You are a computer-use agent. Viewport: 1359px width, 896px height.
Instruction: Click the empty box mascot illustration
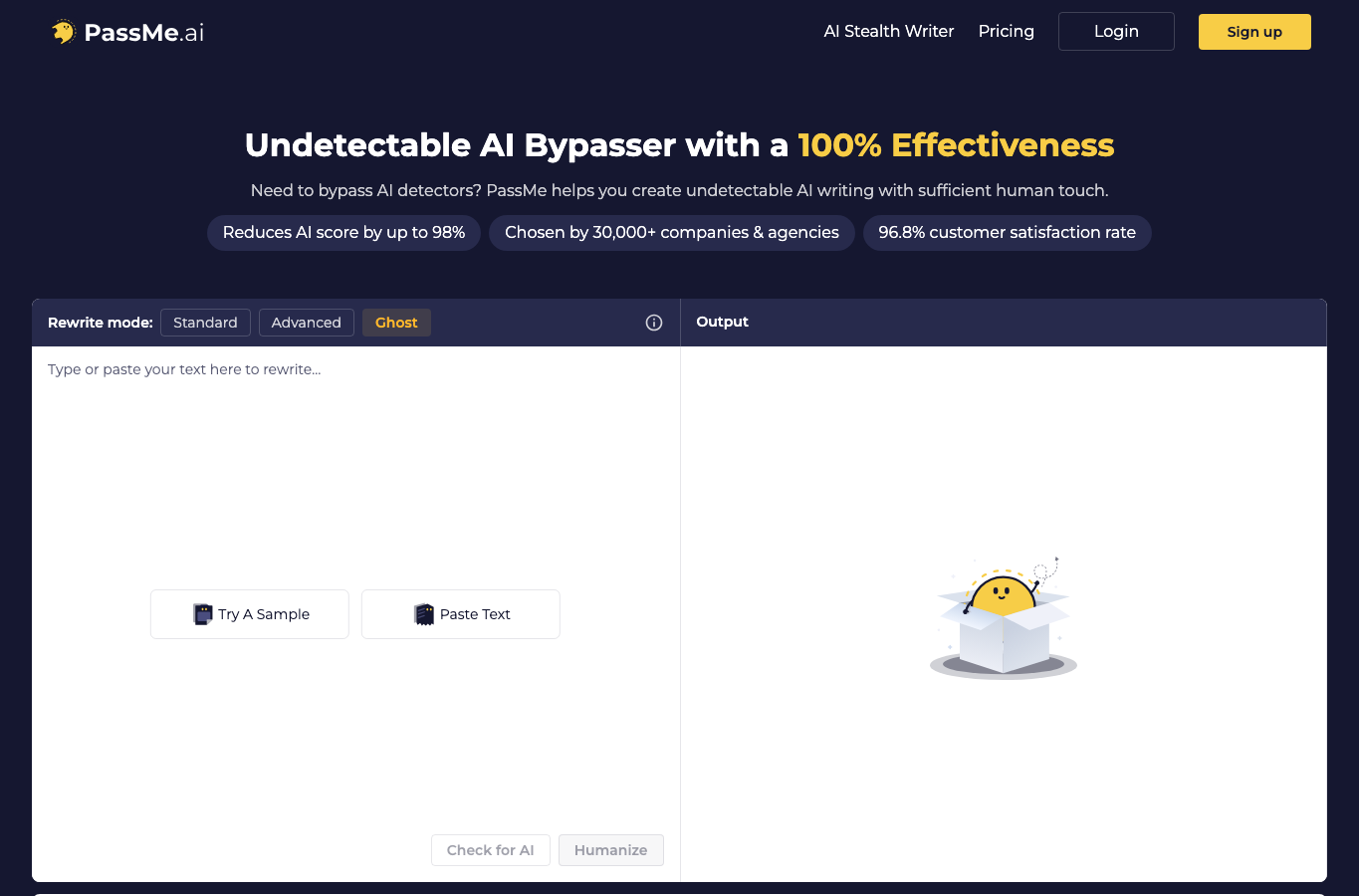click(x=1004, y=618)
